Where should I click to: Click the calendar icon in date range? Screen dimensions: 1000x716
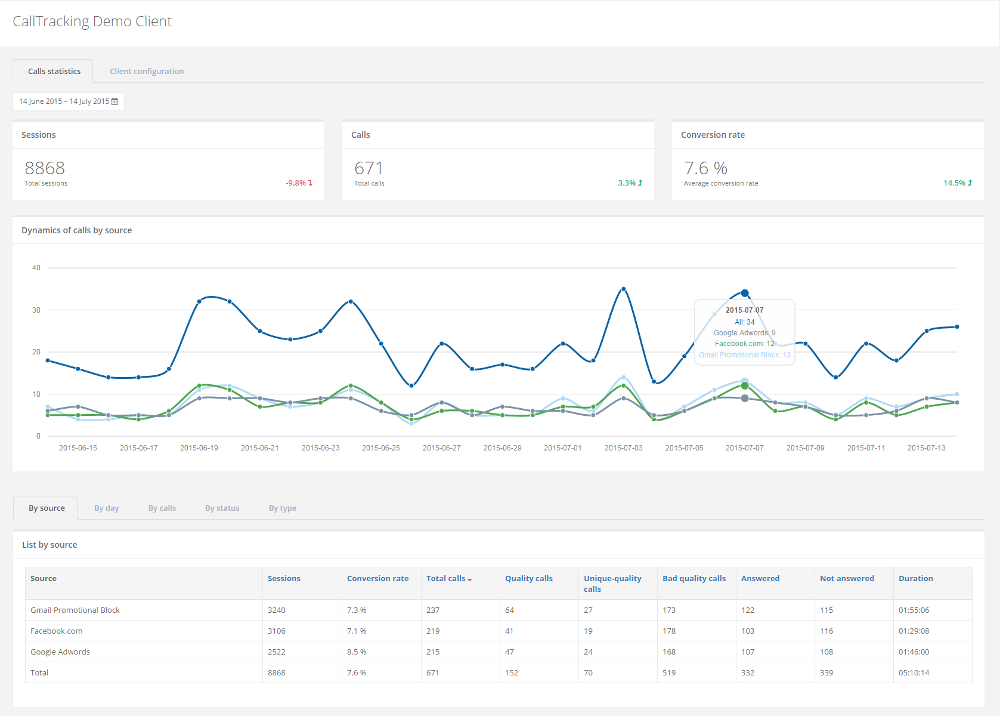pos(114,101)
